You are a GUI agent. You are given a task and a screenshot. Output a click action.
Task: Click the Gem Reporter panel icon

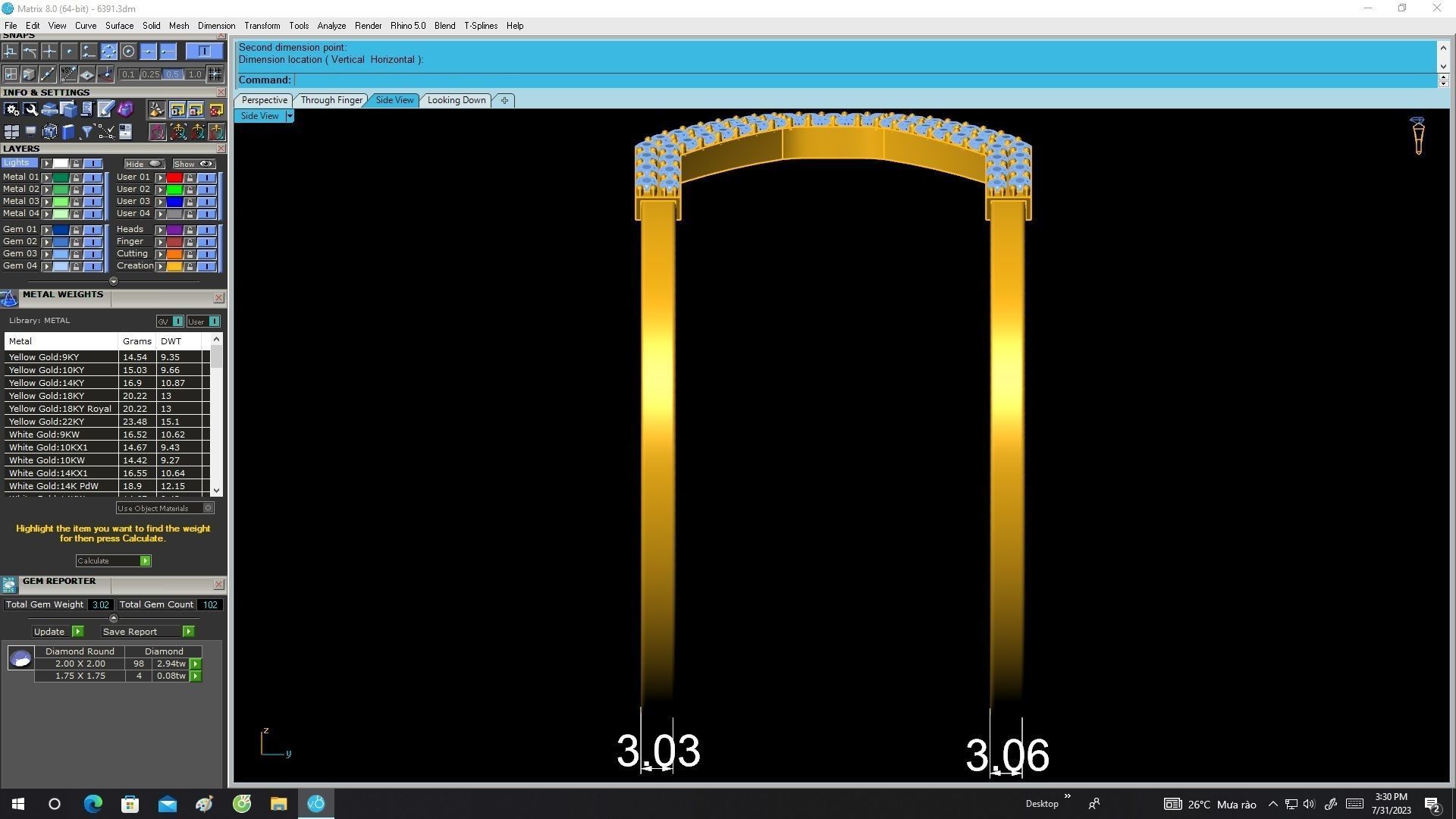(9, 584)
